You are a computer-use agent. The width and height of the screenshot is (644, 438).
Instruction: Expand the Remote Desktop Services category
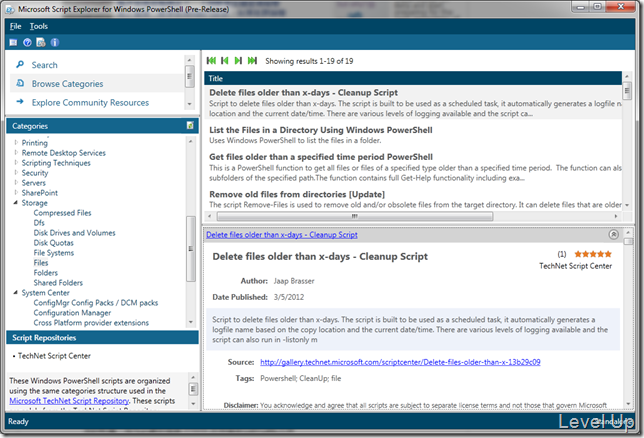(x=16, y=152)
